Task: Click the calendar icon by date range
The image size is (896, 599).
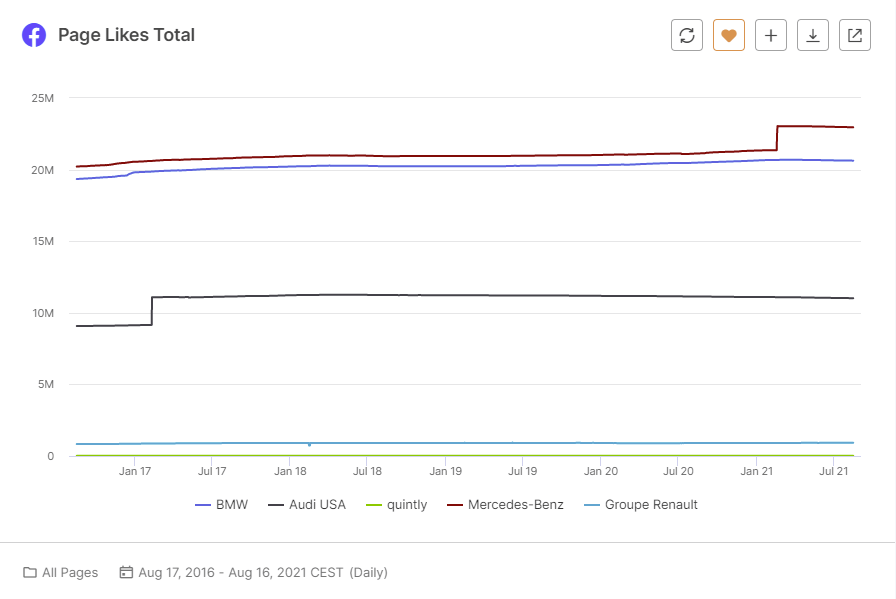Action: pos(126,572)
